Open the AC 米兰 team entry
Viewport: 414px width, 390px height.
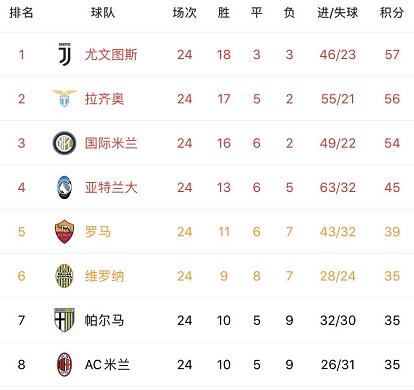pyautogui.click(x=107, y=365)
